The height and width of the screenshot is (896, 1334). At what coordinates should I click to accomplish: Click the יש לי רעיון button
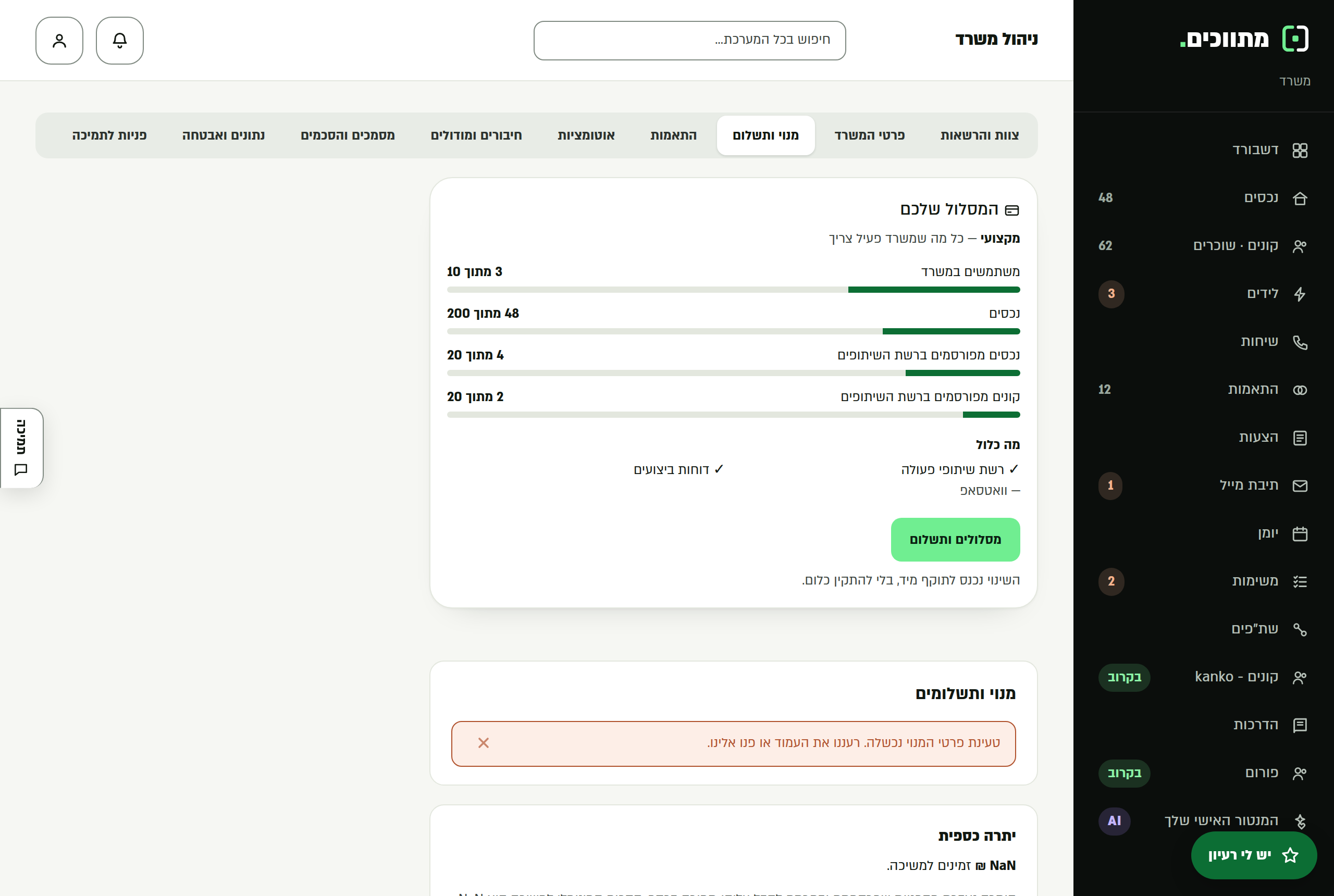1254,855
